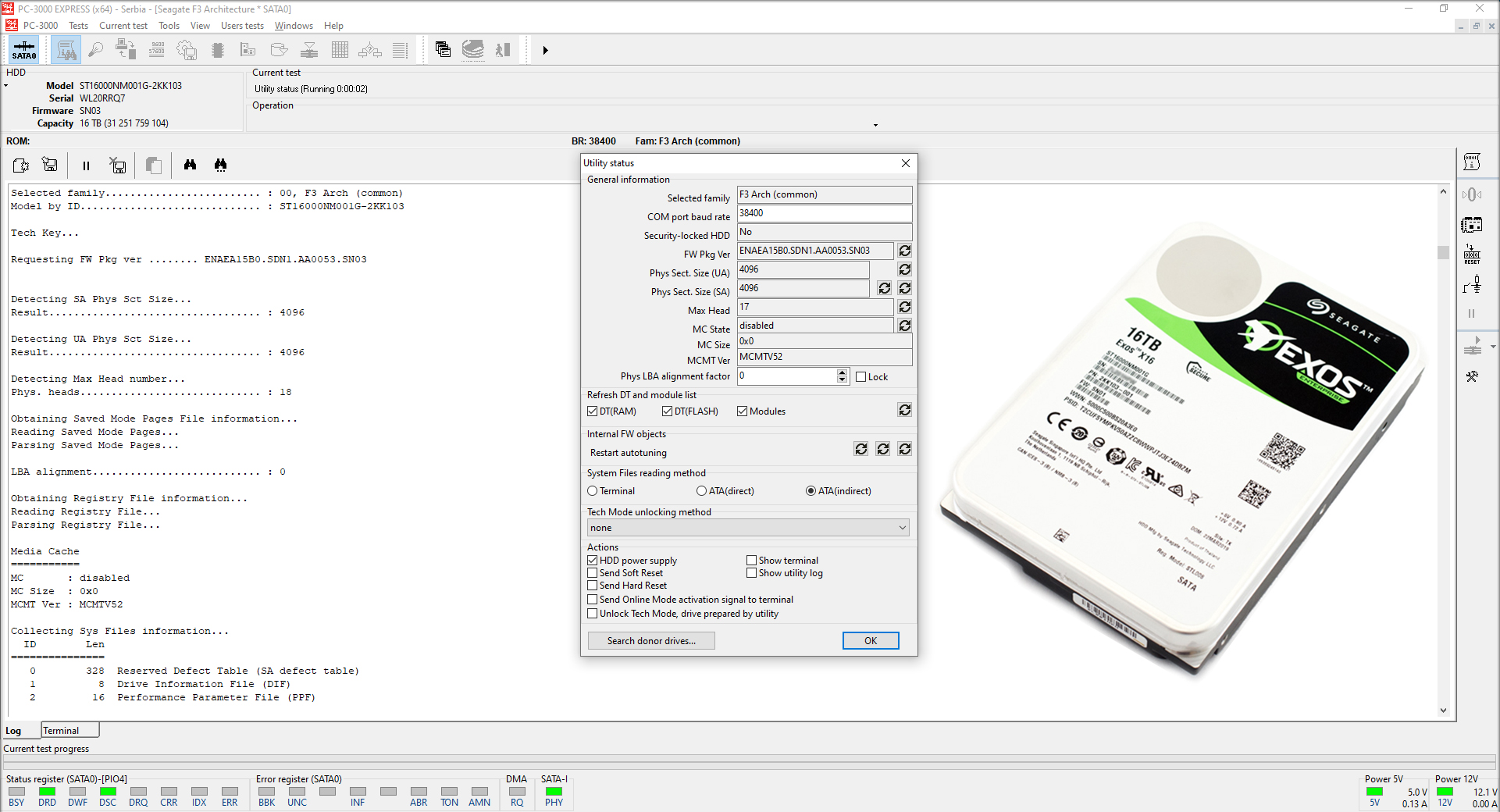Open the Users tests menu
The height and width of the screenshot is (812, 1500).
pyautogui.click(x=242, y=26)
